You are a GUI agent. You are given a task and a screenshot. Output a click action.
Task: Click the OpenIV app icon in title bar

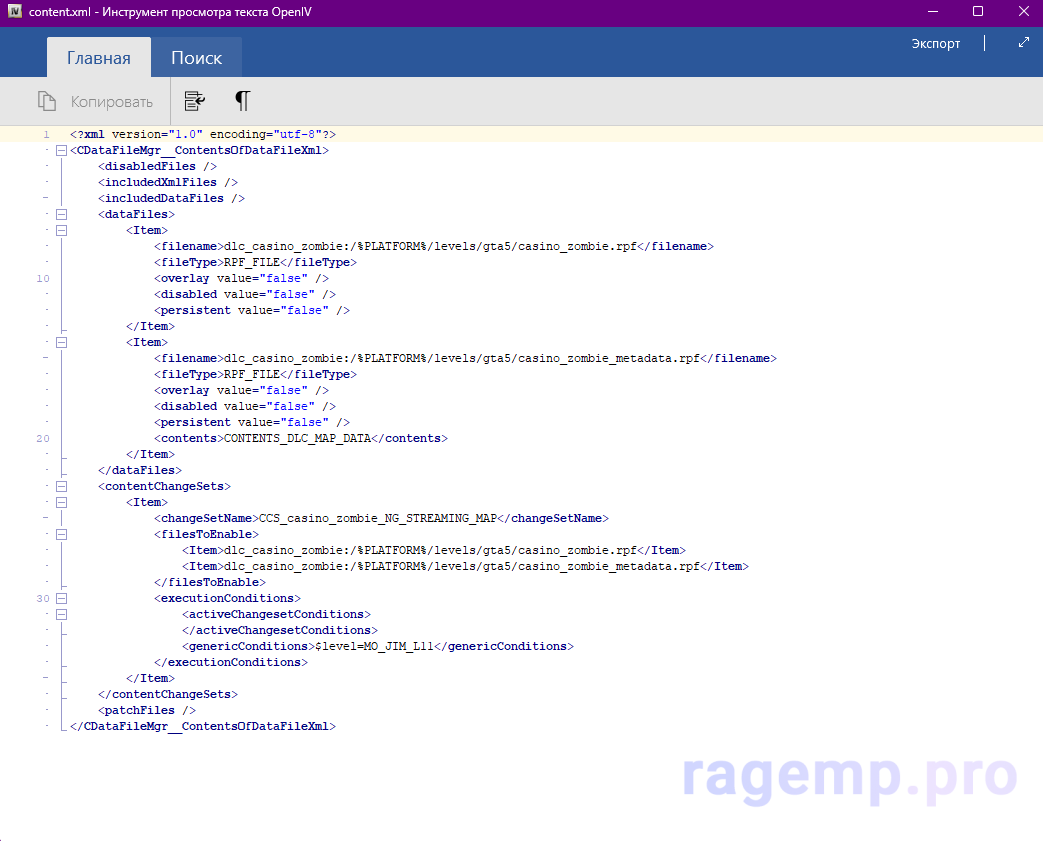pos(15,11)
